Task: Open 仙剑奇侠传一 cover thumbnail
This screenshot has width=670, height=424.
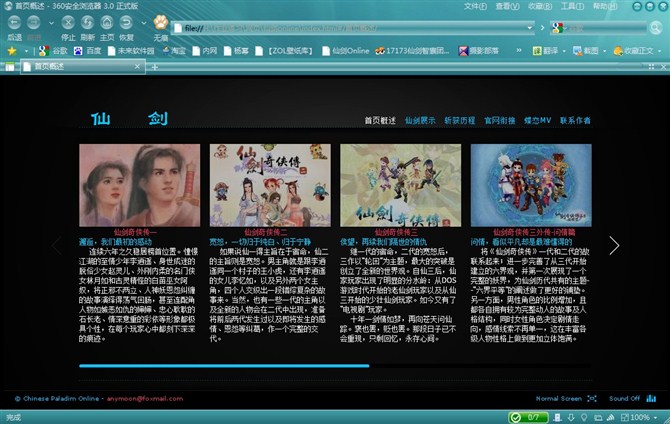Action: coord(139,185)
